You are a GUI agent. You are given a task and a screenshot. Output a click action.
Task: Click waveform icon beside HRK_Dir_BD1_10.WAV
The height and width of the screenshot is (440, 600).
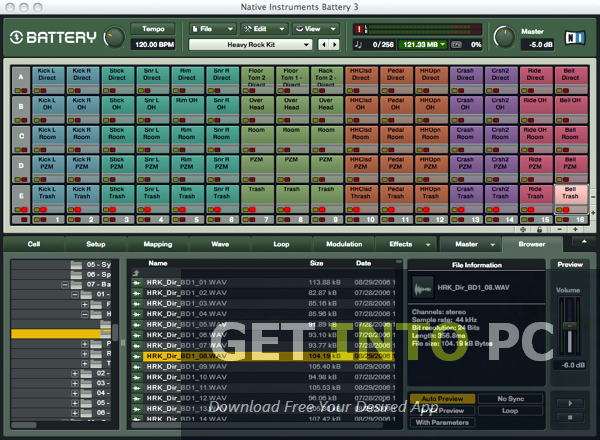click(136, 377)
